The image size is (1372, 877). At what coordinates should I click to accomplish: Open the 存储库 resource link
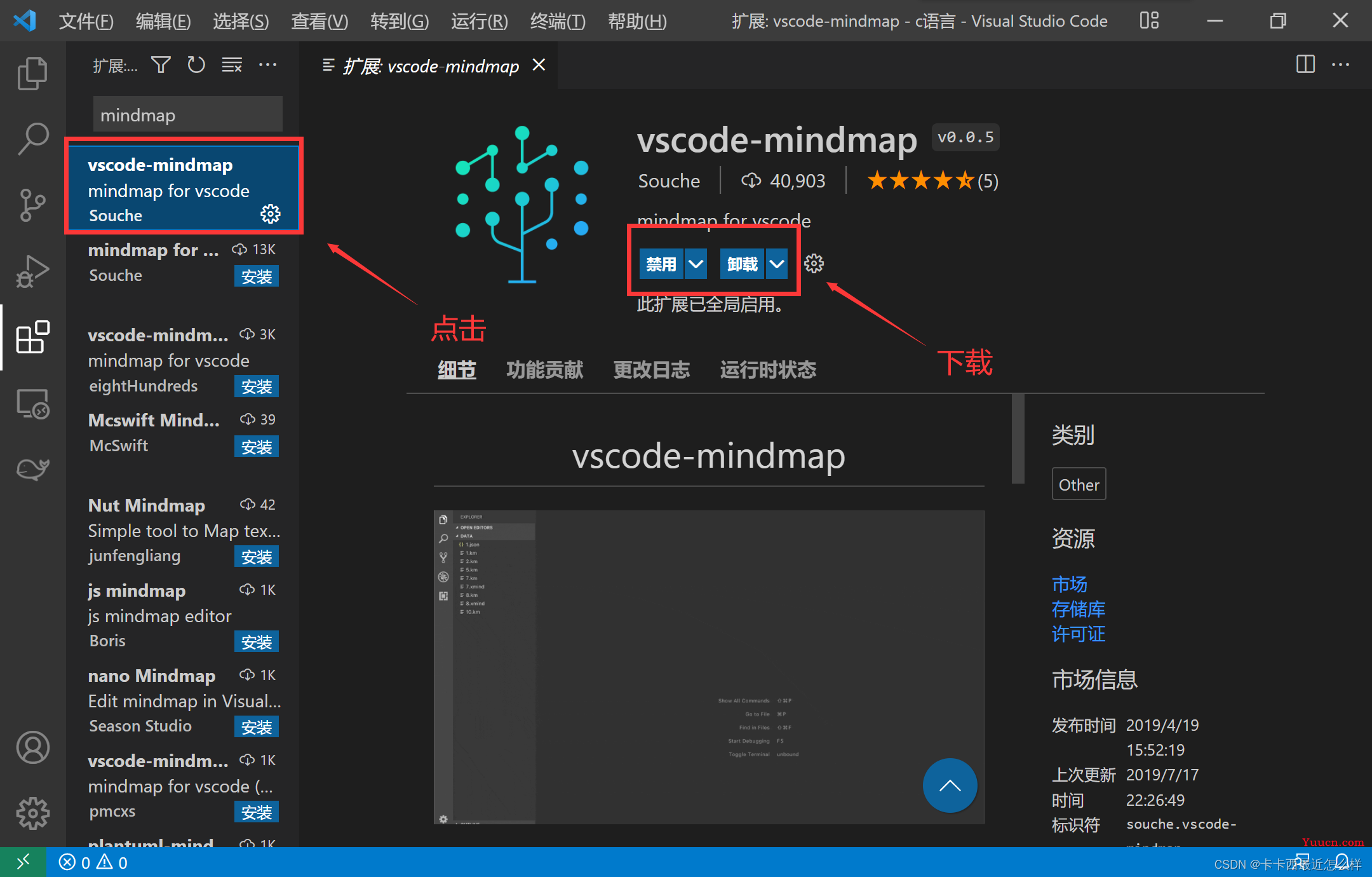[x=1079, y=609]
